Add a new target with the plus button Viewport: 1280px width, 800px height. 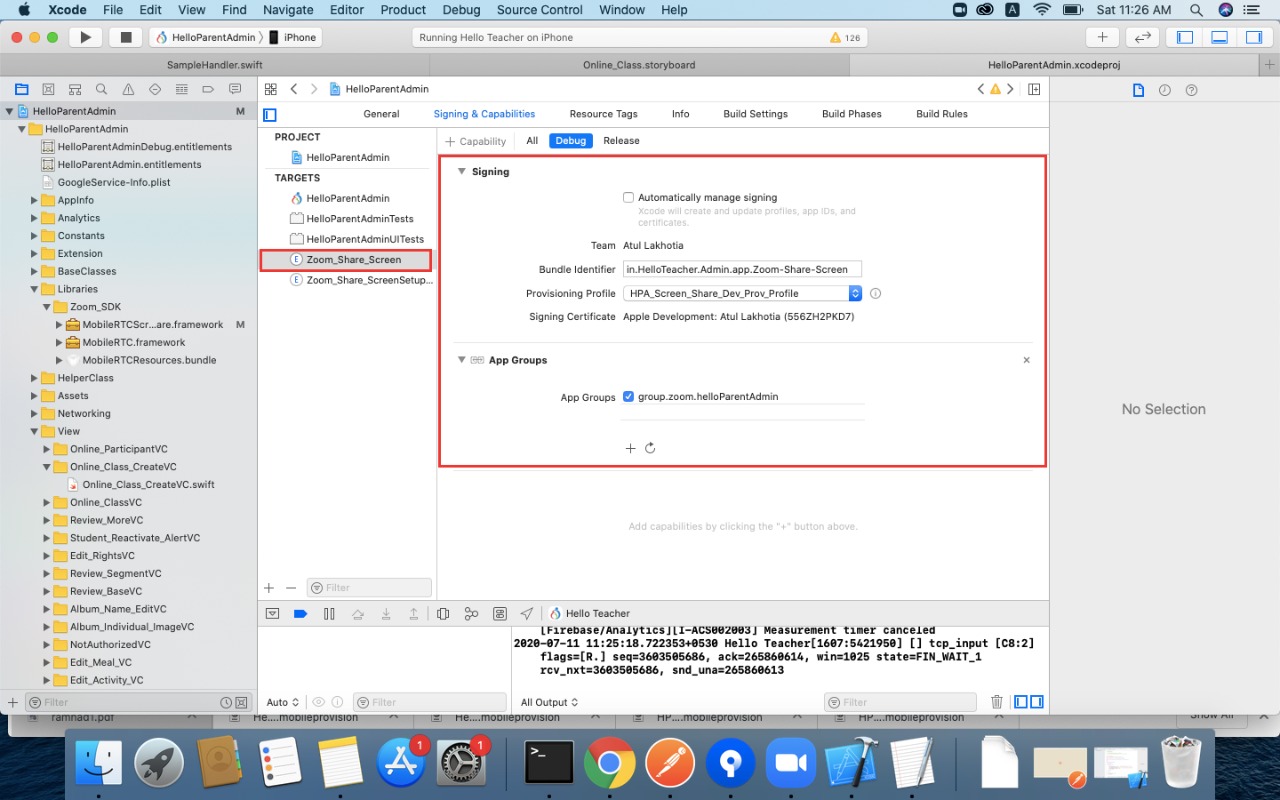[268, 588]
